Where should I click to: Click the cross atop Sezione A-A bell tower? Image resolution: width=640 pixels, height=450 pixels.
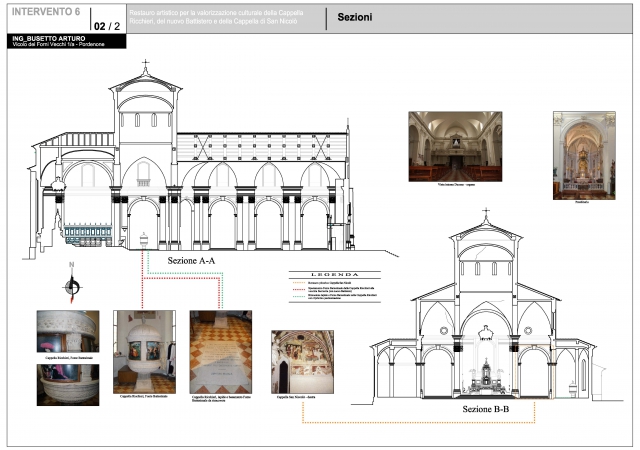[145, 66]
